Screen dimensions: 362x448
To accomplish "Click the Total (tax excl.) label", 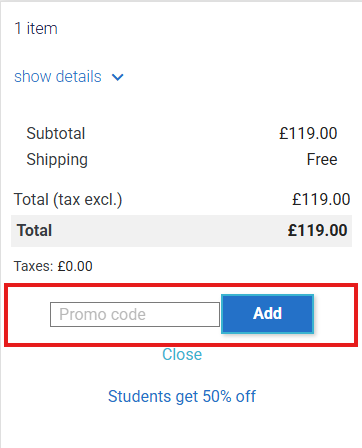I will point(68,200).
